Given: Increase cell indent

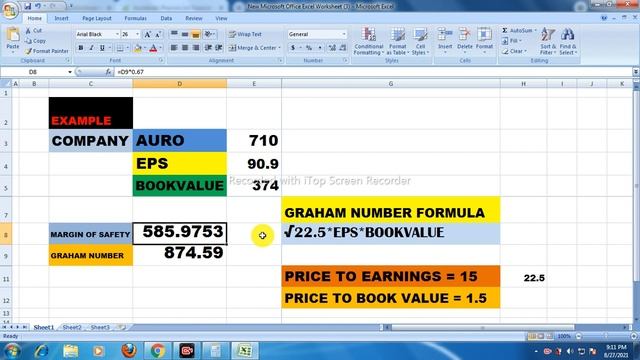Looking at the screenshot, I should point(219,48).
